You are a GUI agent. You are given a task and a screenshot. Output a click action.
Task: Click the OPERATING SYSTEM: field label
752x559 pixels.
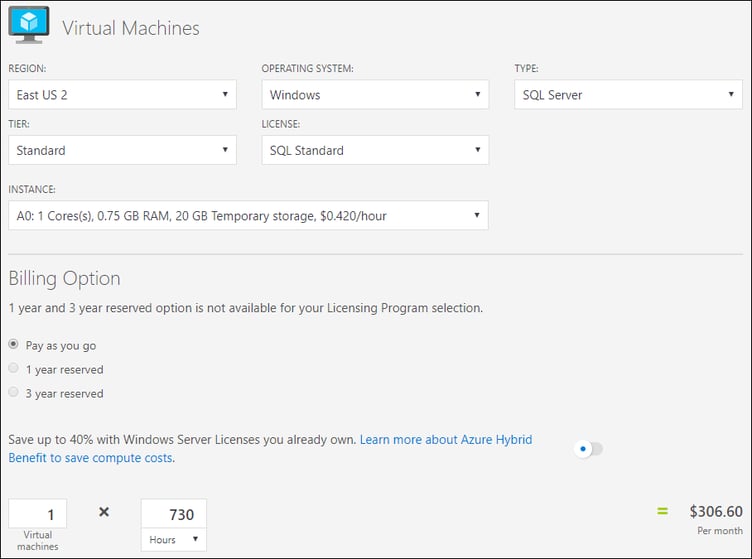click(307, 69)
